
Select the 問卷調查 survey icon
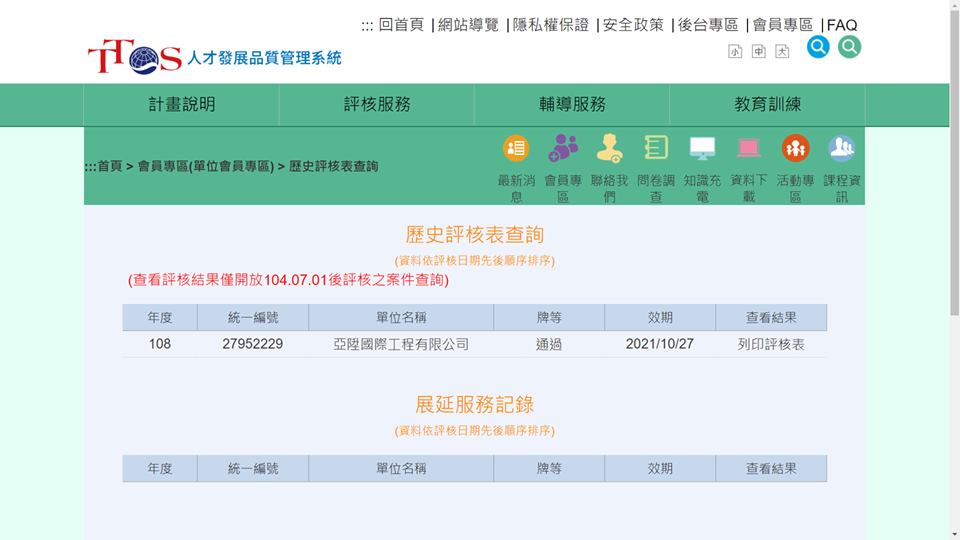[x=656, y=149]
